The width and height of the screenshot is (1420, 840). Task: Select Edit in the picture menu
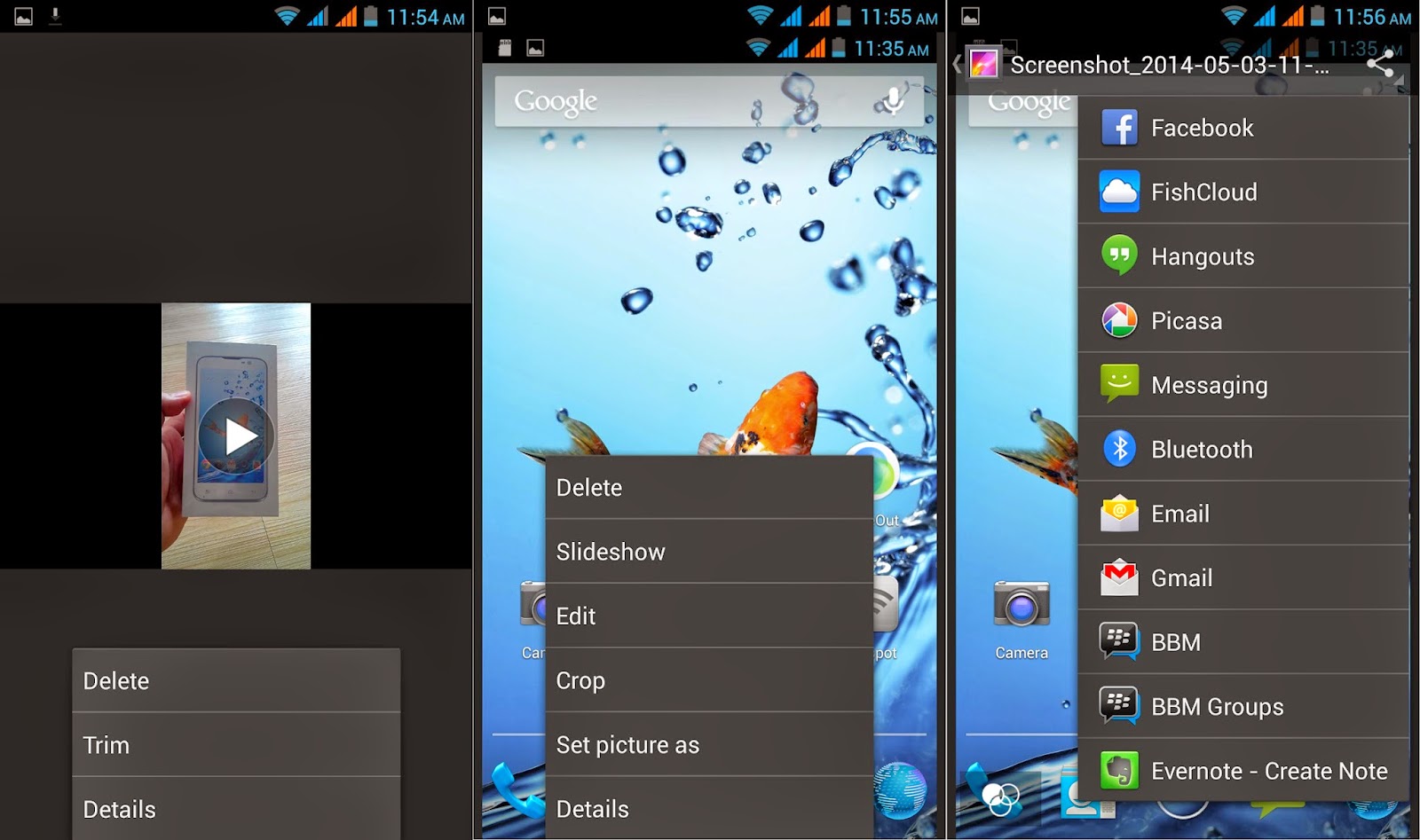[709, 616]
